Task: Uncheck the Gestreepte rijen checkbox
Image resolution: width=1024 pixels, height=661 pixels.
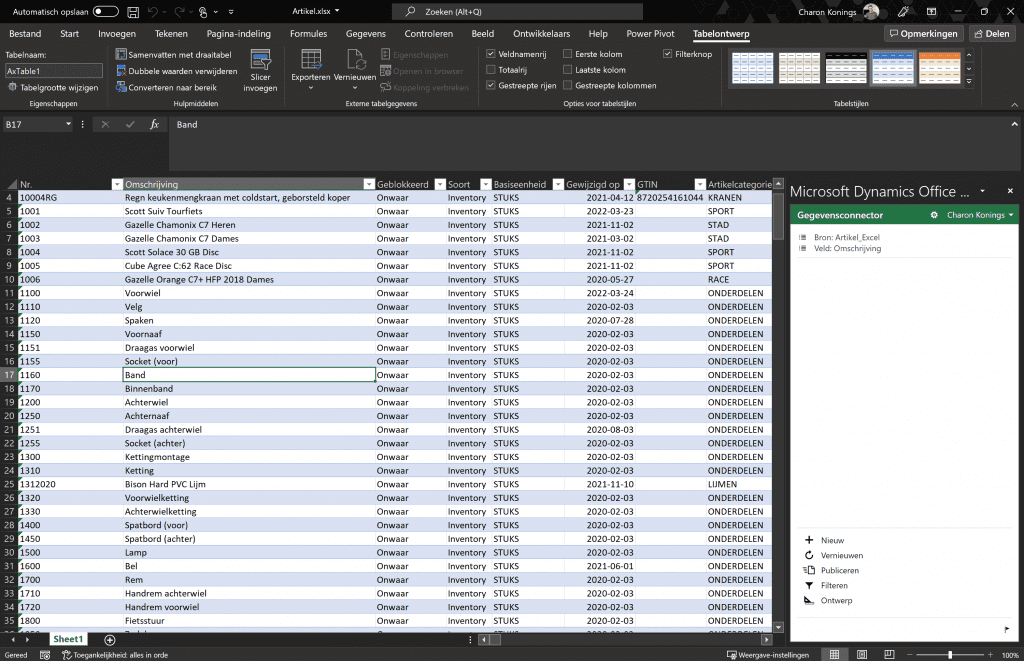Action: [x=490, y=86]
